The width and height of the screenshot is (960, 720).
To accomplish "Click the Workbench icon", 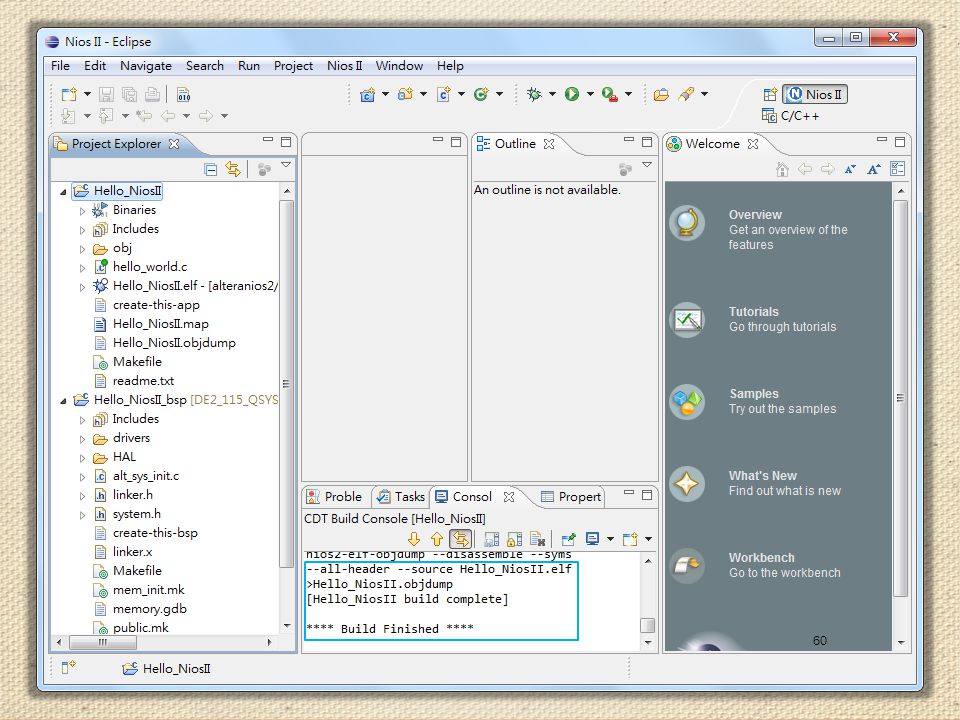I will [687, 566].
